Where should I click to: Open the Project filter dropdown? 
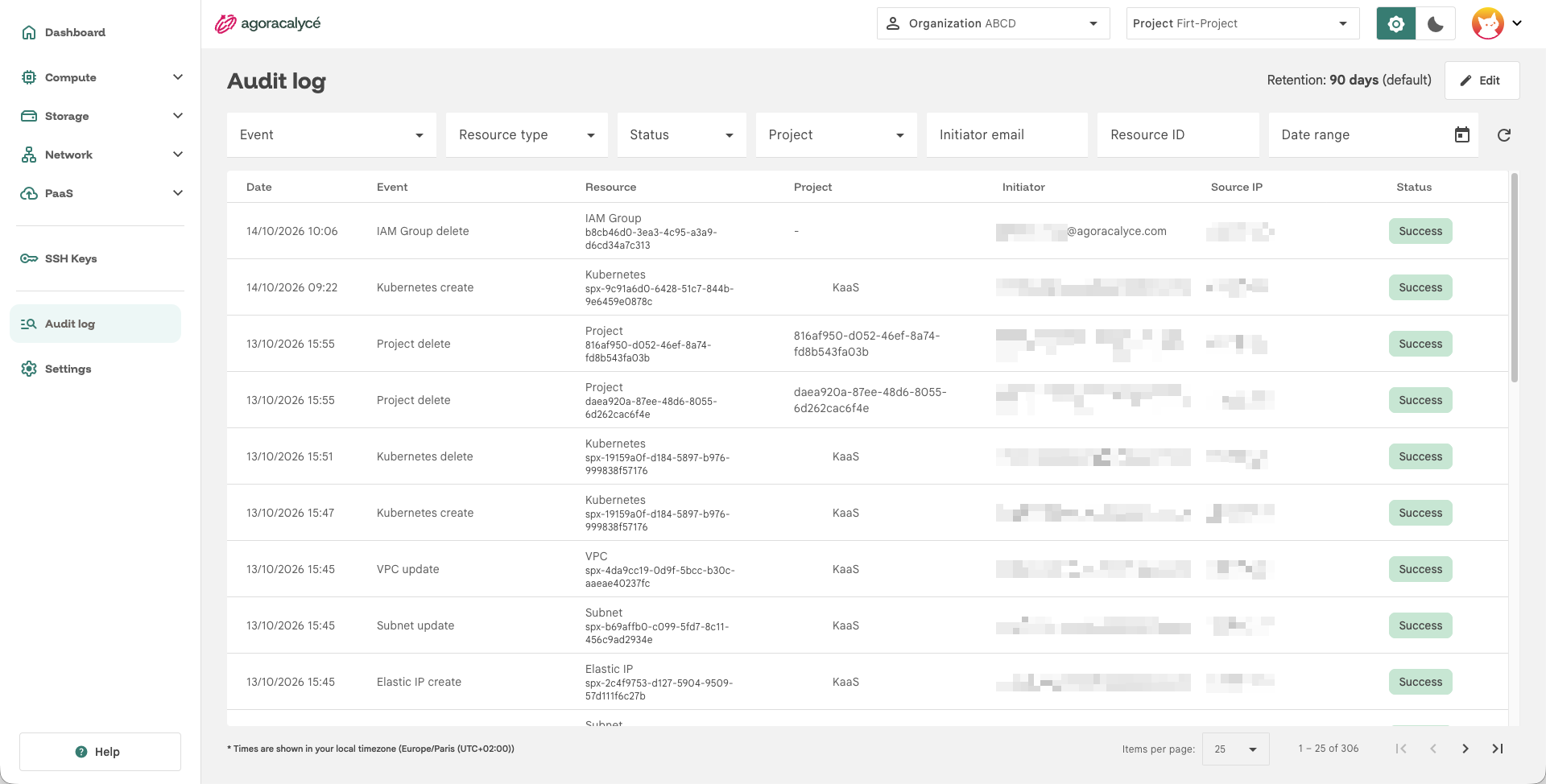point(836,134)
